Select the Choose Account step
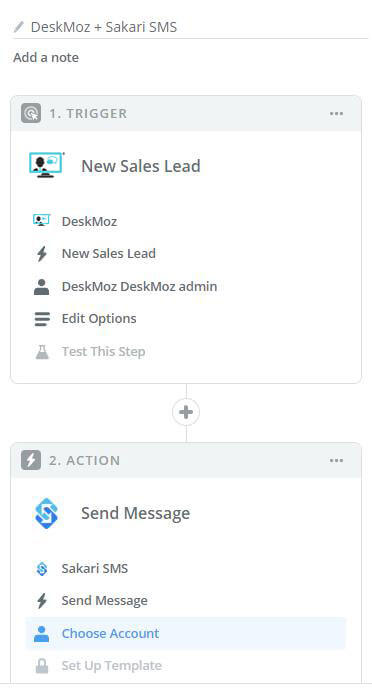 tap(185, 633)
